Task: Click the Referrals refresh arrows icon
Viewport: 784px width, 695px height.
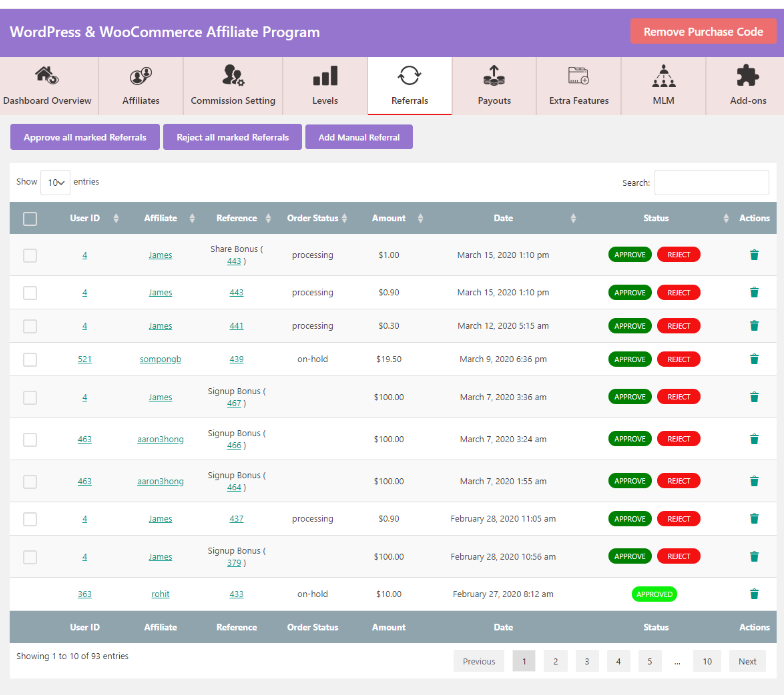Action: pos(410,76)
